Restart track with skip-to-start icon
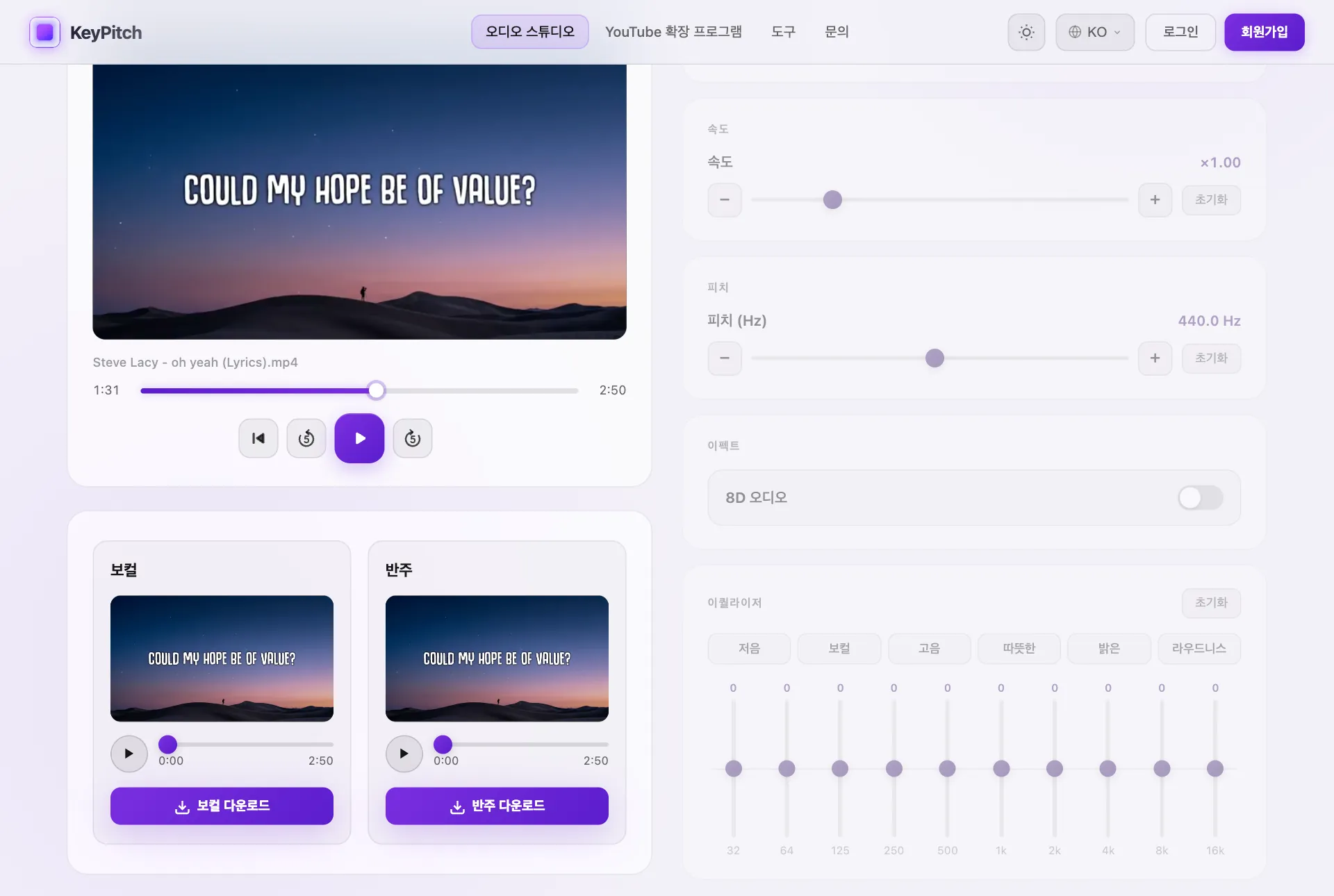The image size is (1334, 896). [x=258, y=438]
